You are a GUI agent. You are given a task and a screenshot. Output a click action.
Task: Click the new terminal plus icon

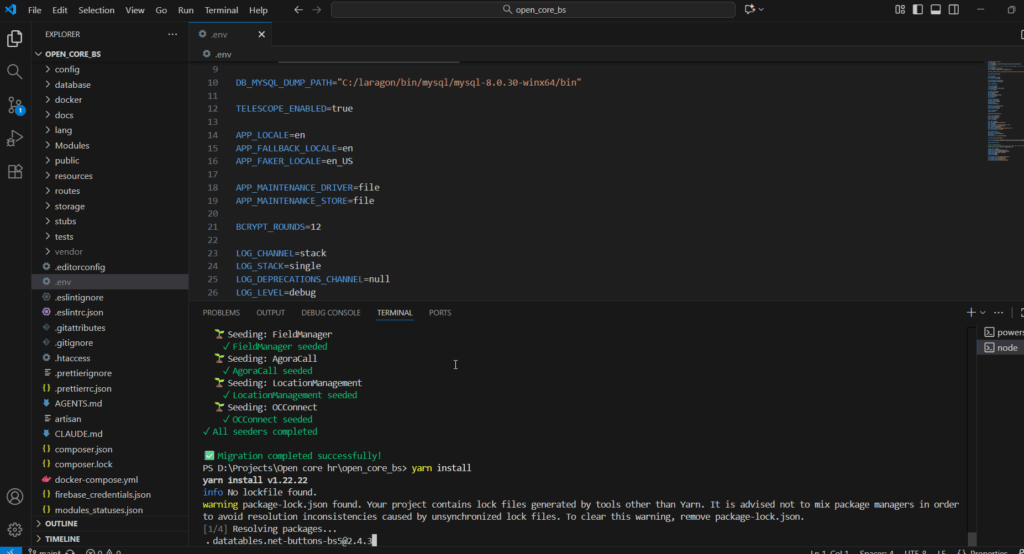[x=970, y=313]
